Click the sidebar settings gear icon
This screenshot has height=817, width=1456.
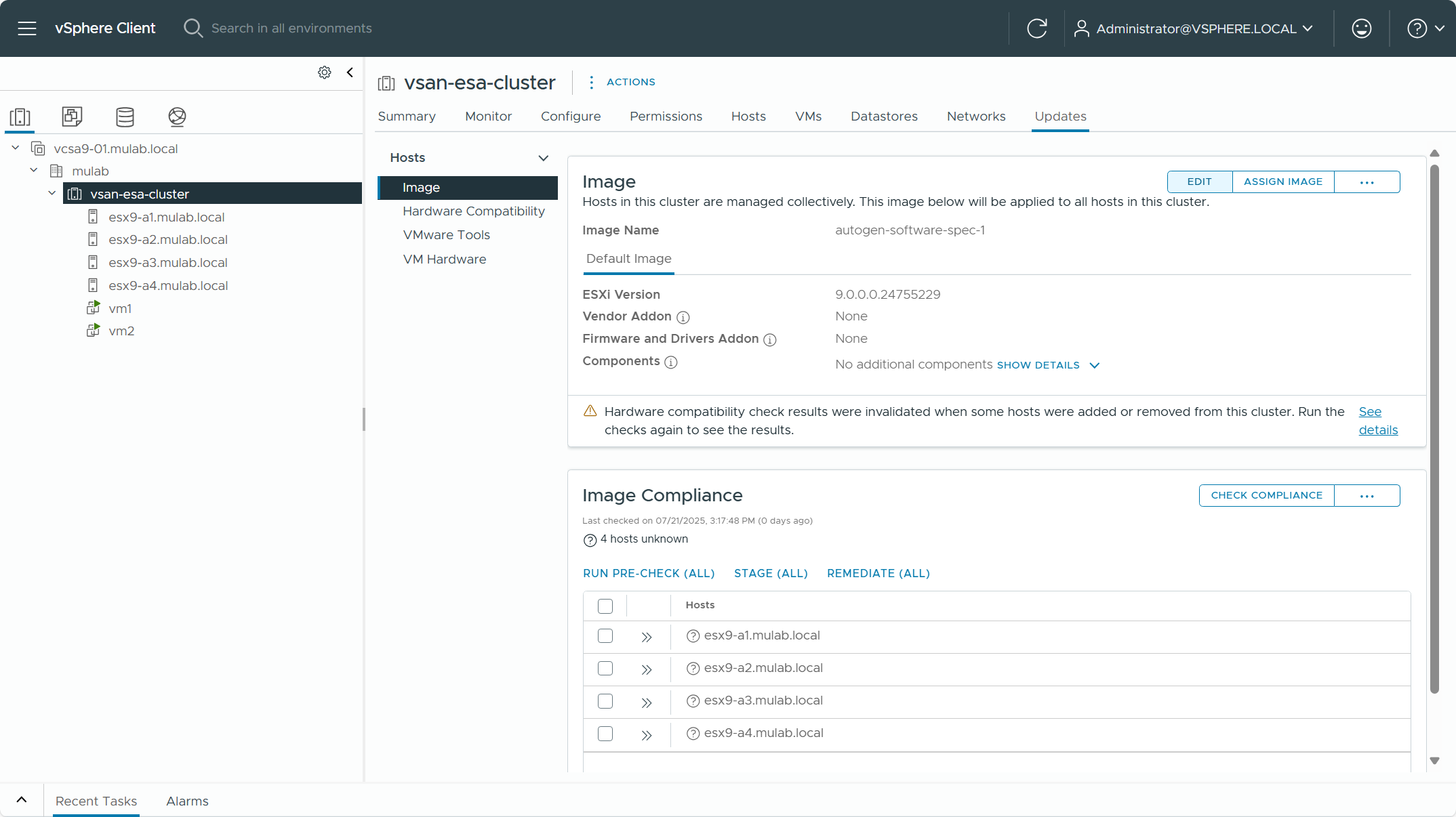[325, 72]
